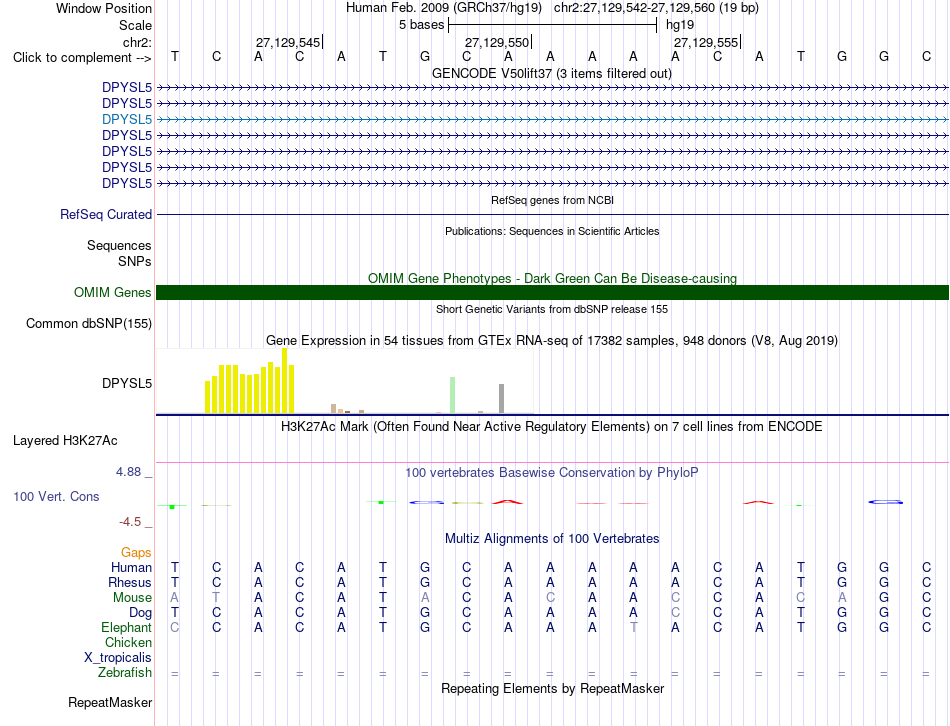This screenshot has width=950, height=726.
Task: Click the DPYSL5 label beside the GTEx bar chart
Action: pos(127,384)
